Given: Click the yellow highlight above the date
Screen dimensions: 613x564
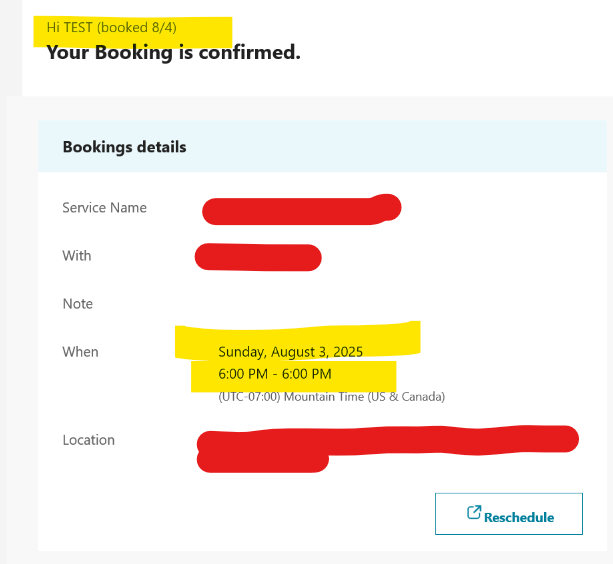Looking at the screenshot, I should click(x=297, y=334).
